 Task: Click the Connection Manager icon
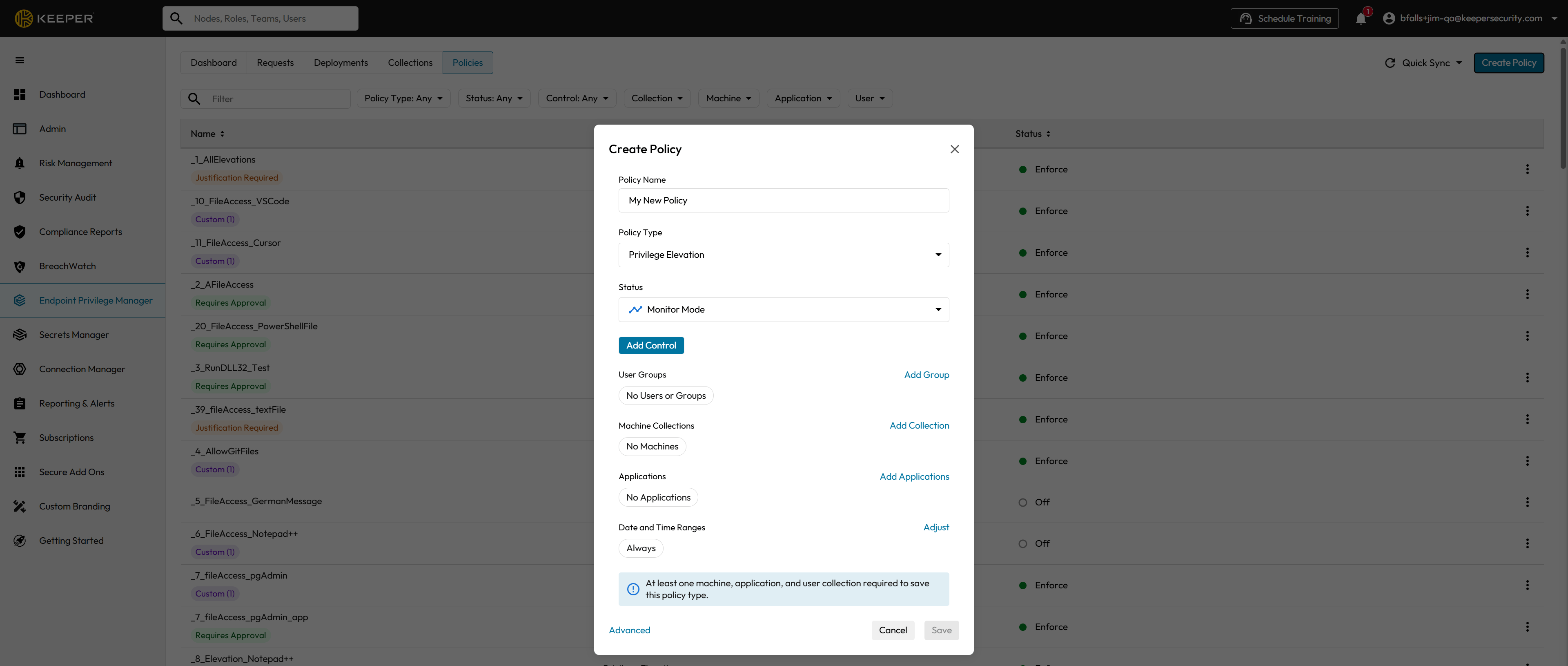pos(20,369)
